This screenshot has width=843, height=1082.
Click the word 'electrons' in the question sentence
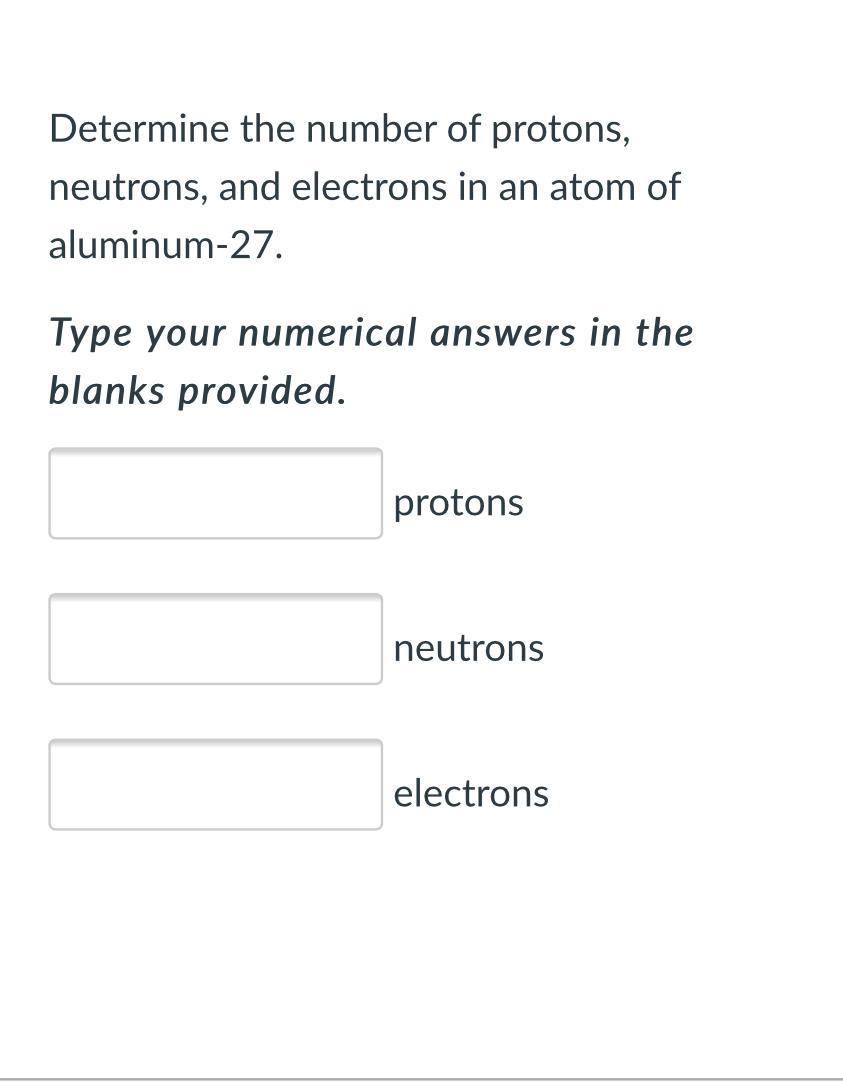tap(369, 187)
